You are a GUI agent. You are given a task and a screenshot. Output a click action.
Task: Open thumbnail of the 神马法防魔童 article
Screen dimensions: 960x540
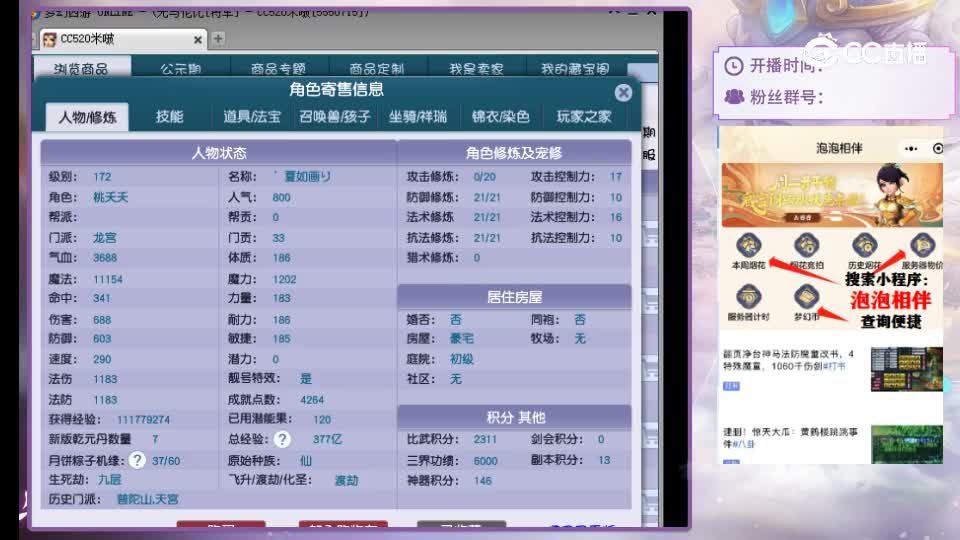907,369
